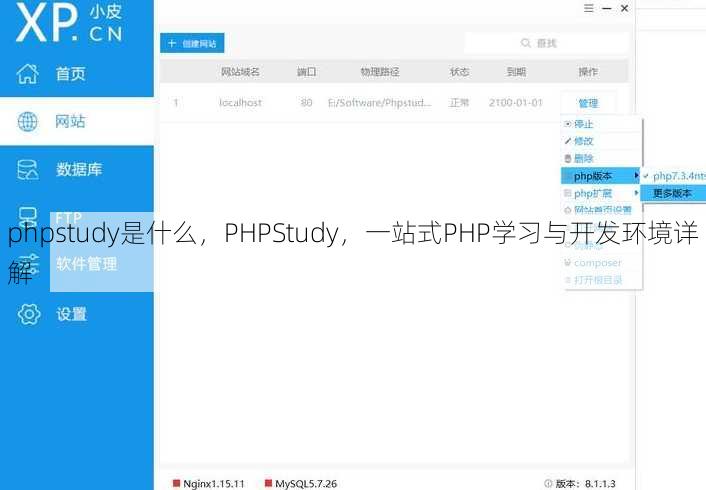This screenshot has height=490, width=706.
Task: Click the red MySQL status indicator
Action: pyautogui.click(x=268, y=483)
